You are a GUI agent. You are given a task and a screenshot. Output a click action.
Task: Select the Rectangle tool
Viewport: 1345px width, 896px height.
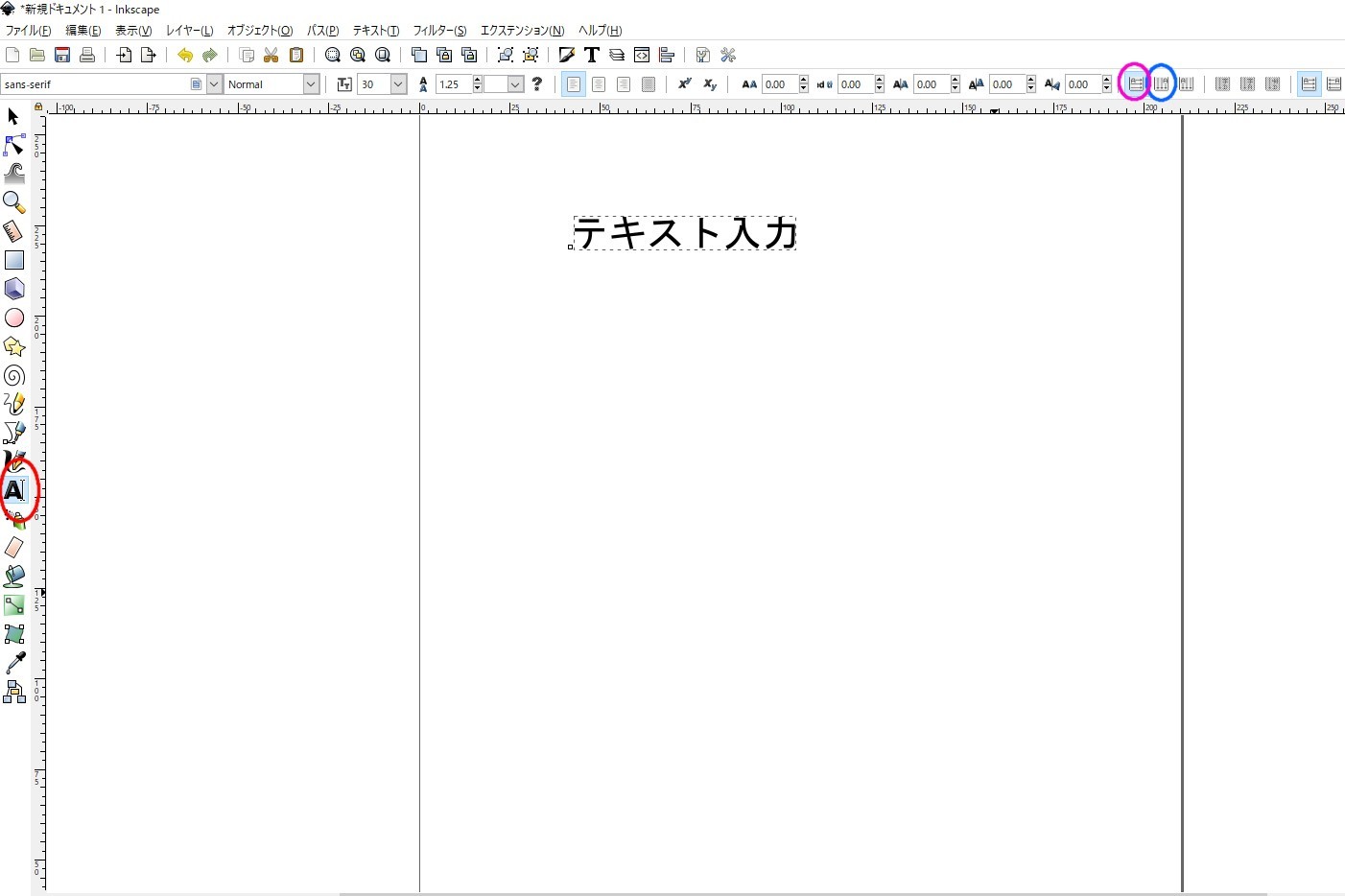point(13,260)
